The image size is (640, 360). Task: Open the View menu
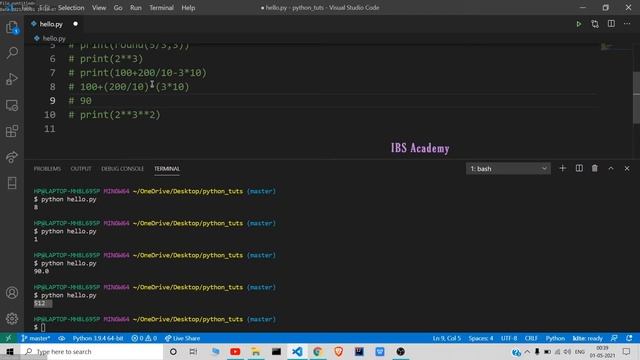99,8
